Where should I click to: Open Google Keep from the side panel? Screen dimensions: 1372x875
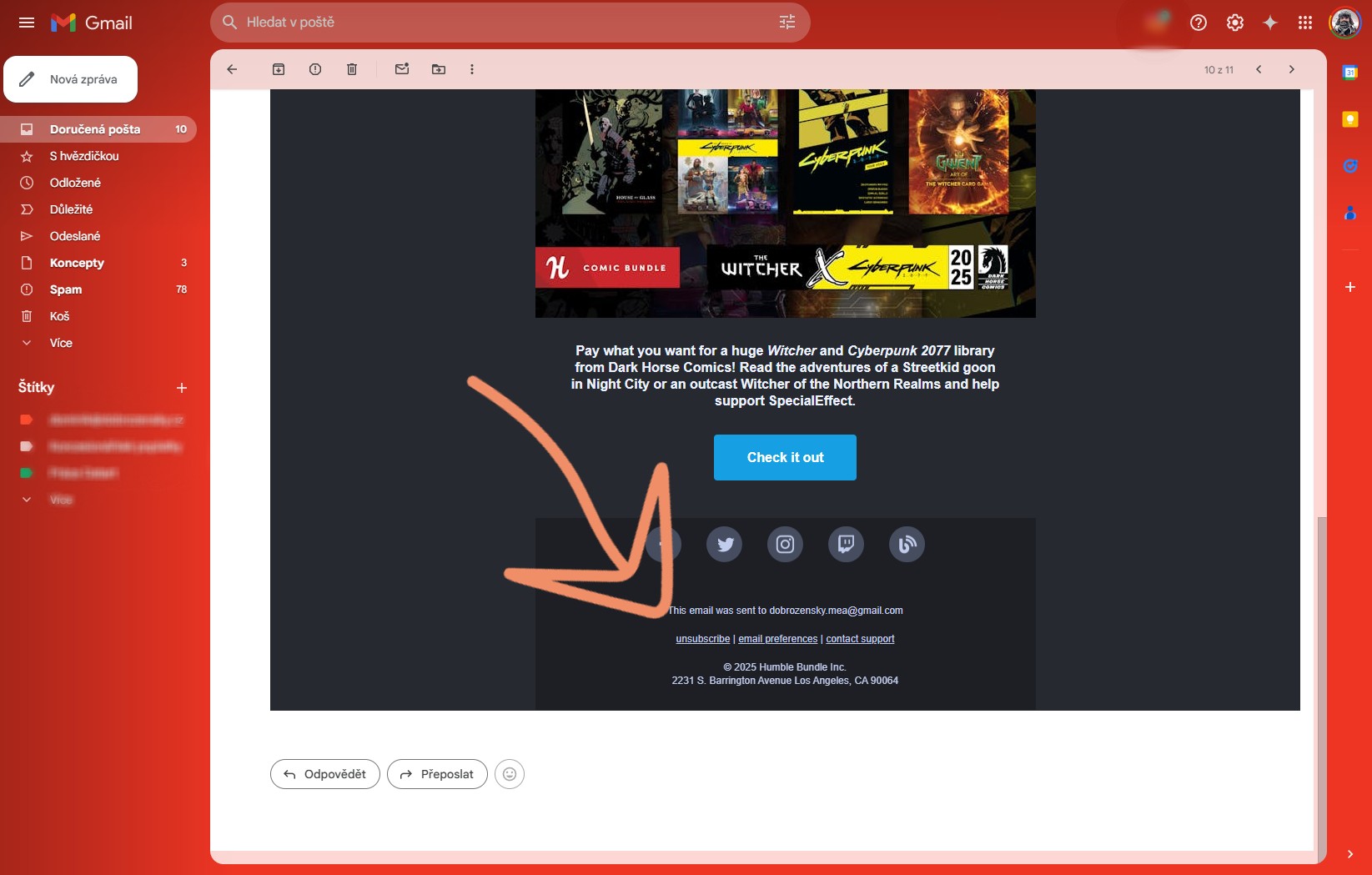(x=1349, y=119)
